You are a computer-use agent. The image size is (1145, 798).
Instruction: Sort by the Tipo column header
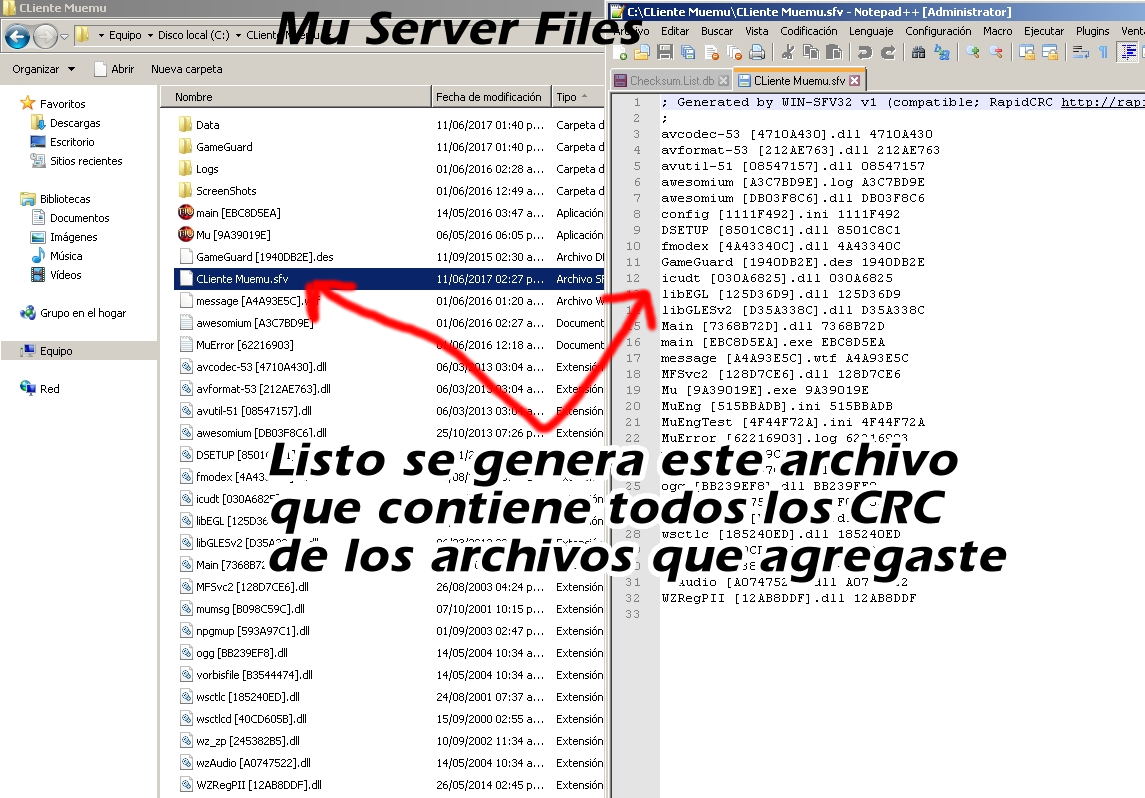577,97
